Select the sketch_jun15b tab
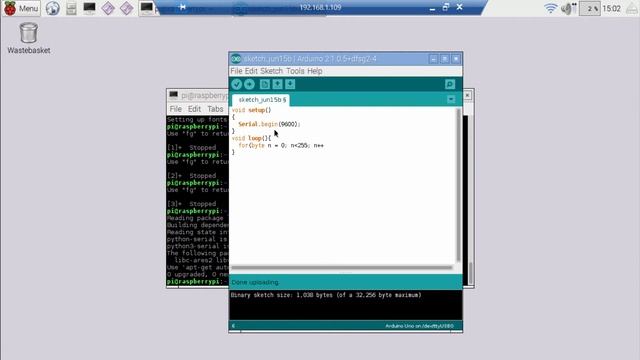Screen dimensions: 640x360 261,100
